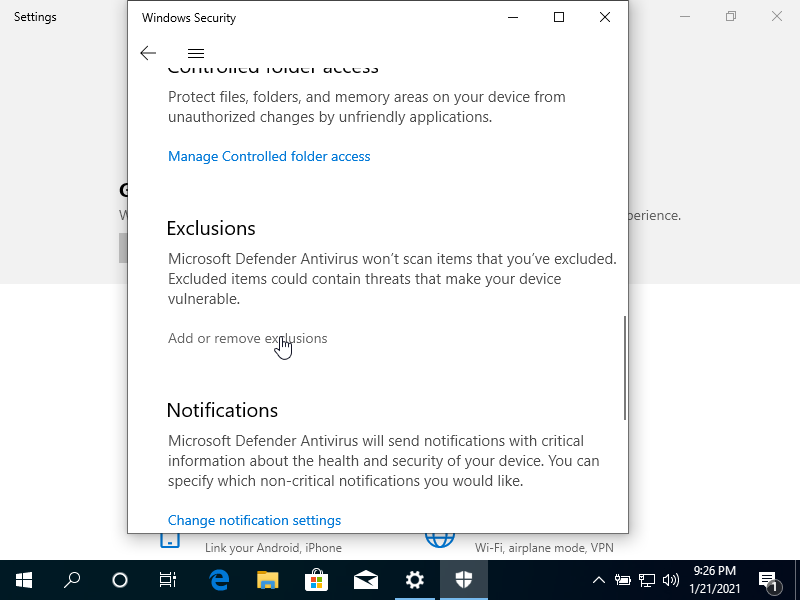Open the volume speaker tray icon
Viewport: 800px width, 600px height.
click(671, 580)
